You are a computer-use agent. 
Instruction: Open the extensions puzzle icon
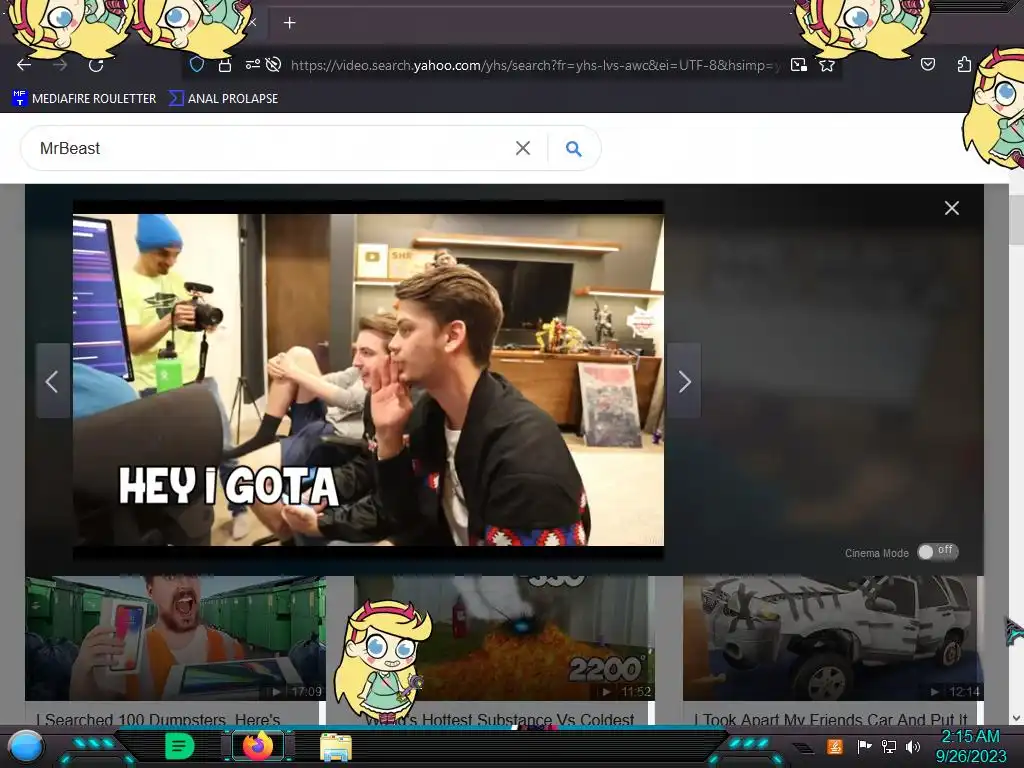click(x=964, y=64)
